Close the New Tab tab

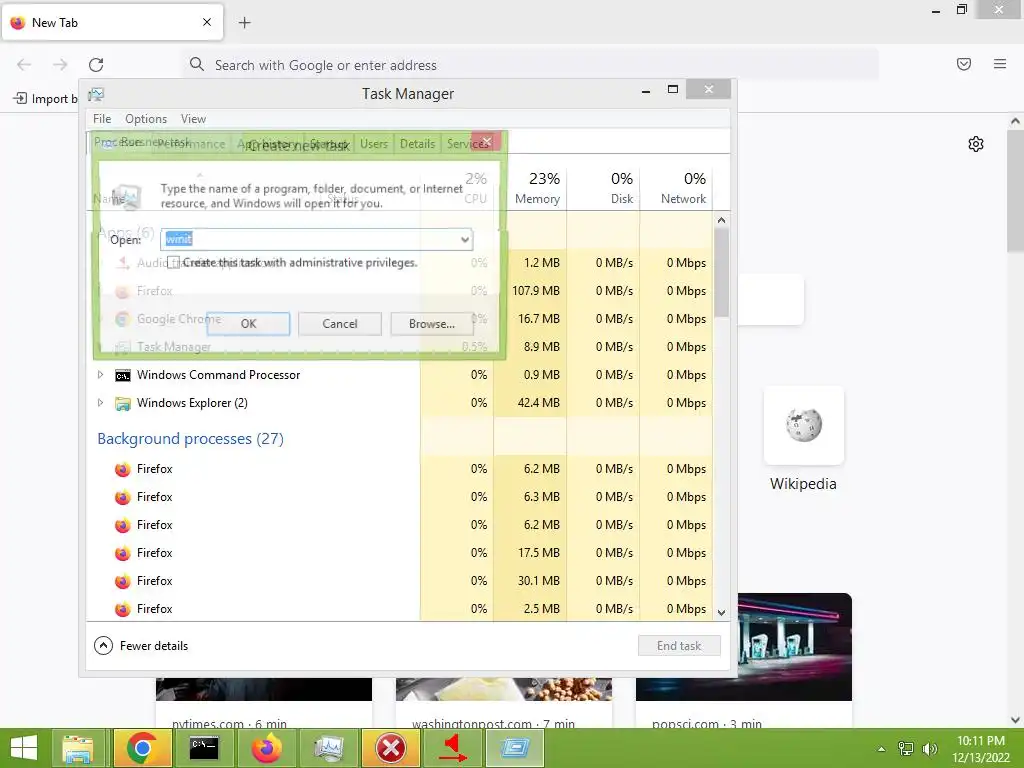click(x=207, y=22)
